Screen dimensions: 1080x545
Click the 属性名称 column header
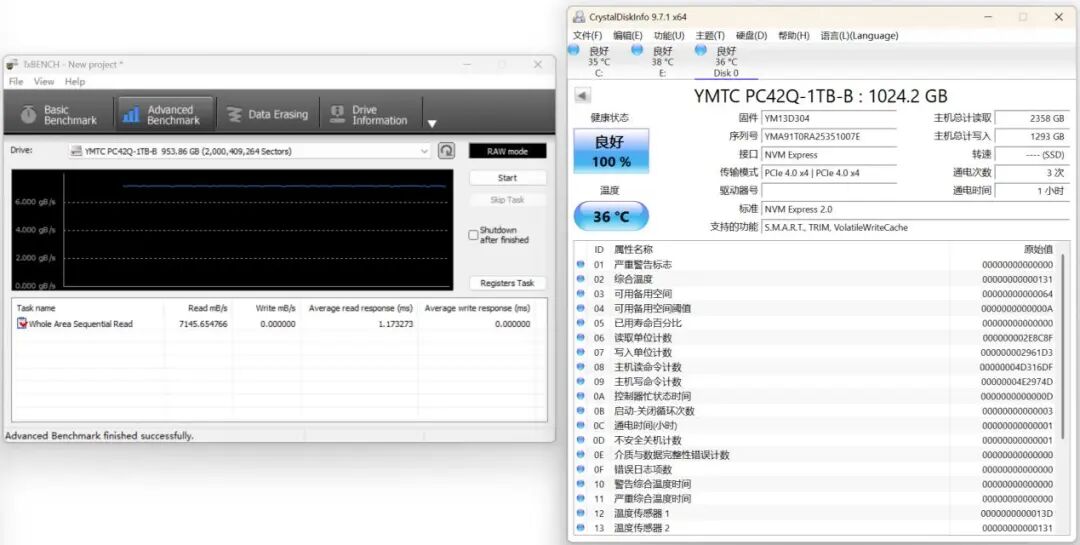pos(634,249)
